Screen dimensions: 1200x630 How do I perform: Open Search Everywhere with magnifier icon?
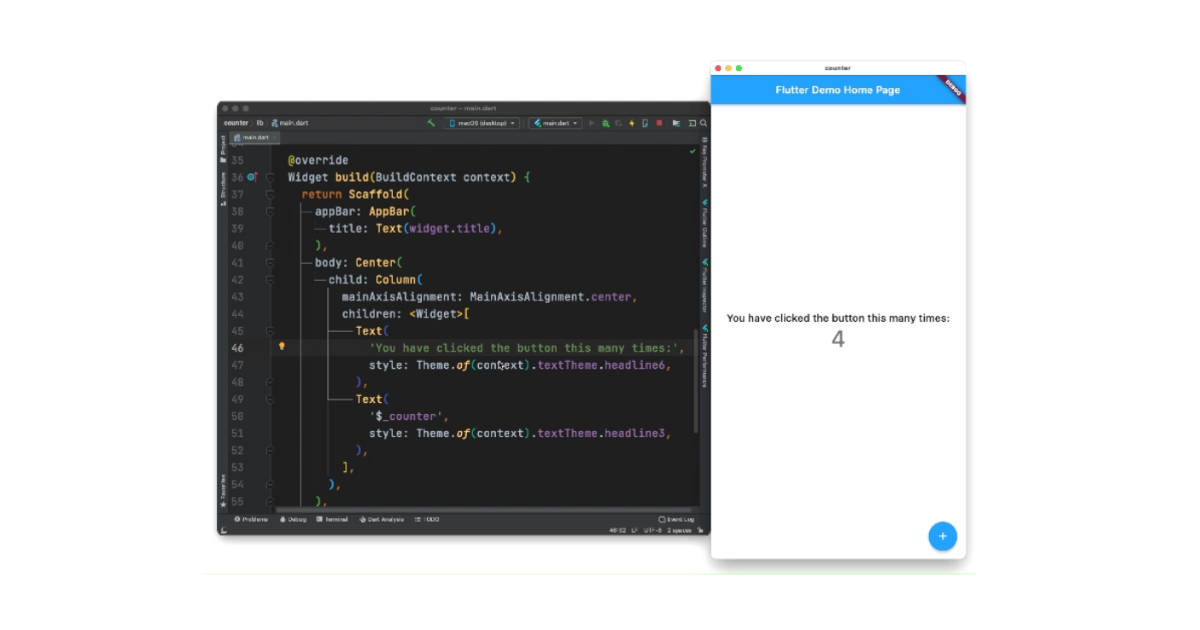(703, 122)
